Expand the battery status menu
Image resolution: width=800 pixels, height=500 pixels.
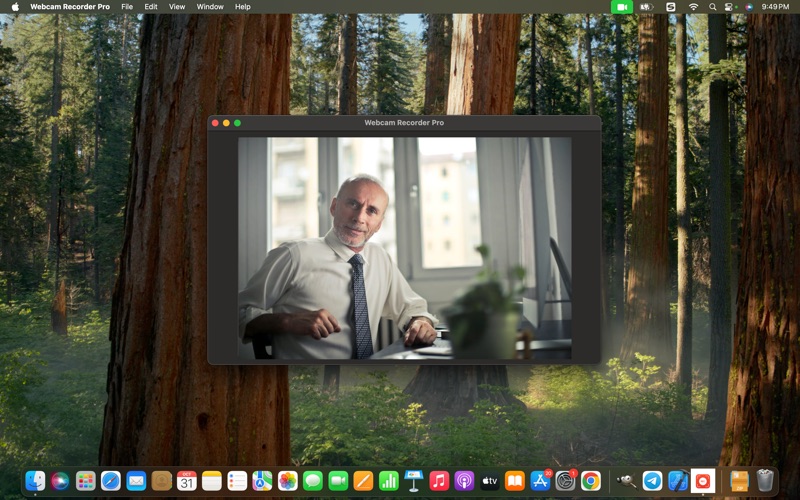click(x=647, y=7)
